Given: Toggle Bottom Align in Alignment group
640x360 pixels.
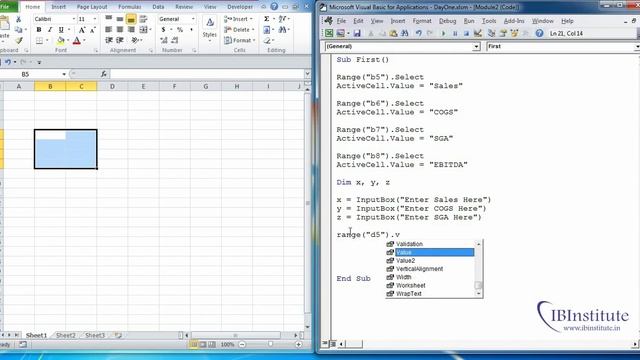Looking at the screenshot, I should pos(131,19).
